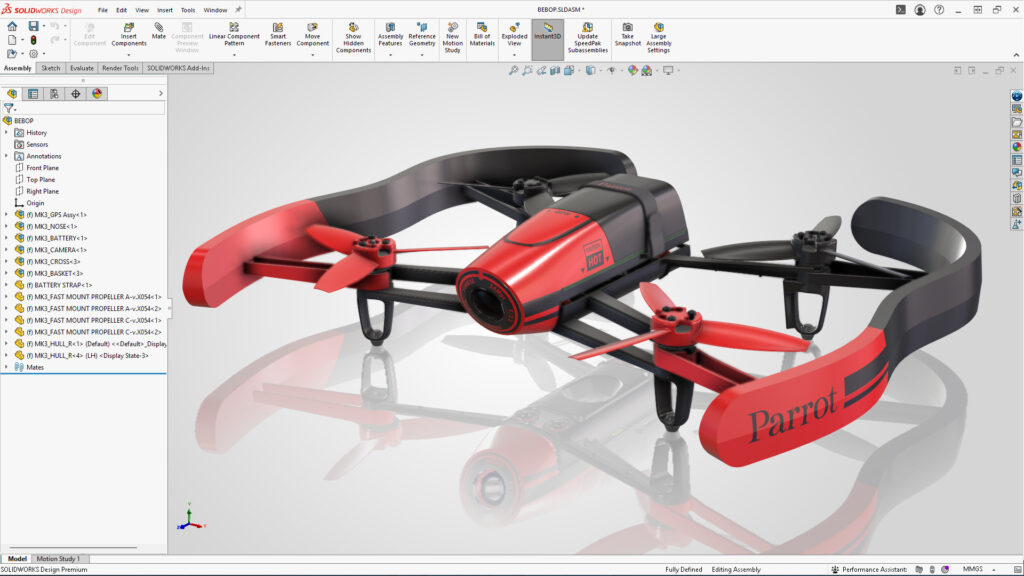The height and width of the screenshot is (576, 1024).
Task: Switch to Render Tools tab
Action: coord(120,68)
